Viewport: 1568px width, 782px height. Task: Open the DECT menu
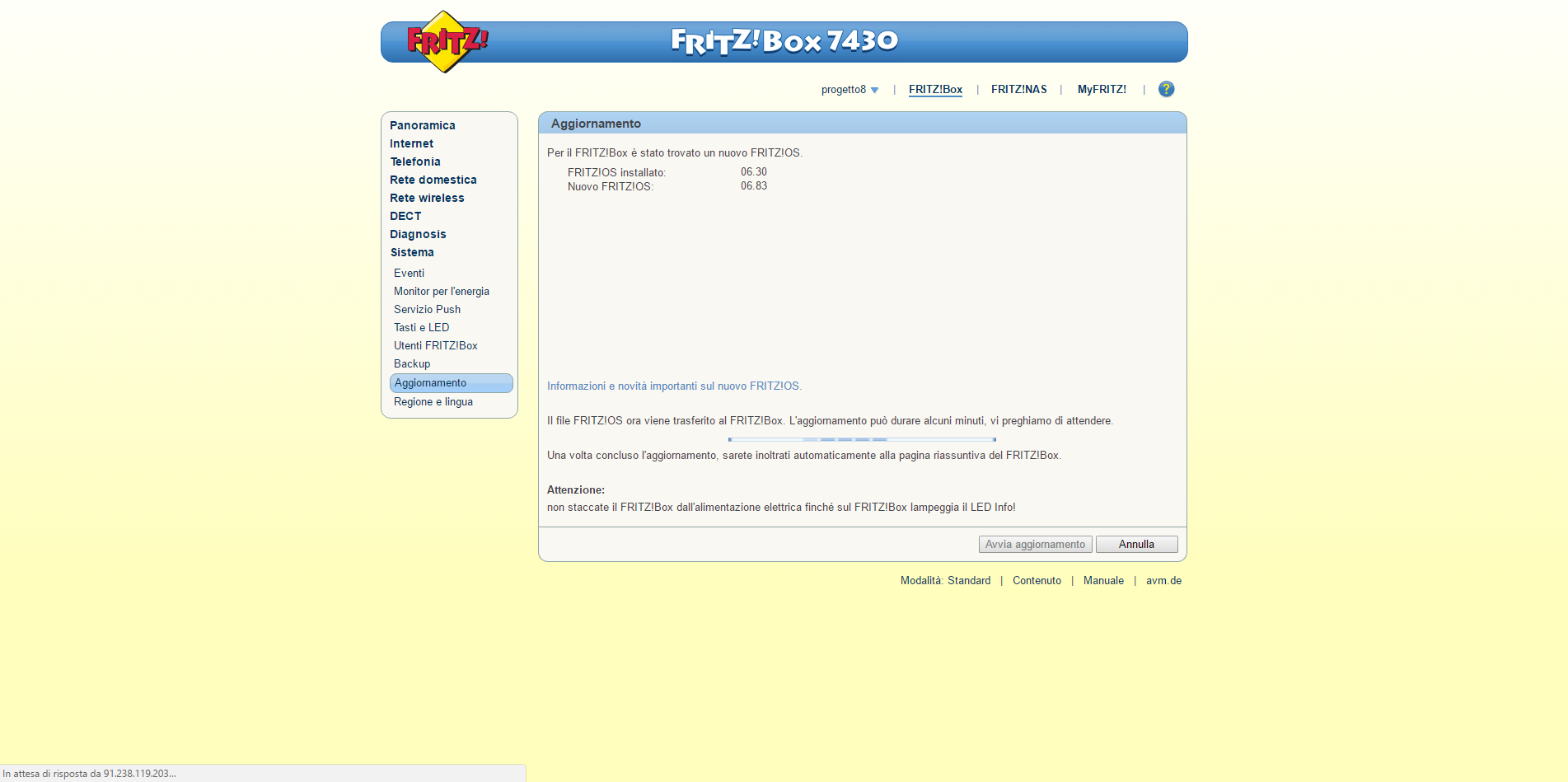[x=405, y=216]
